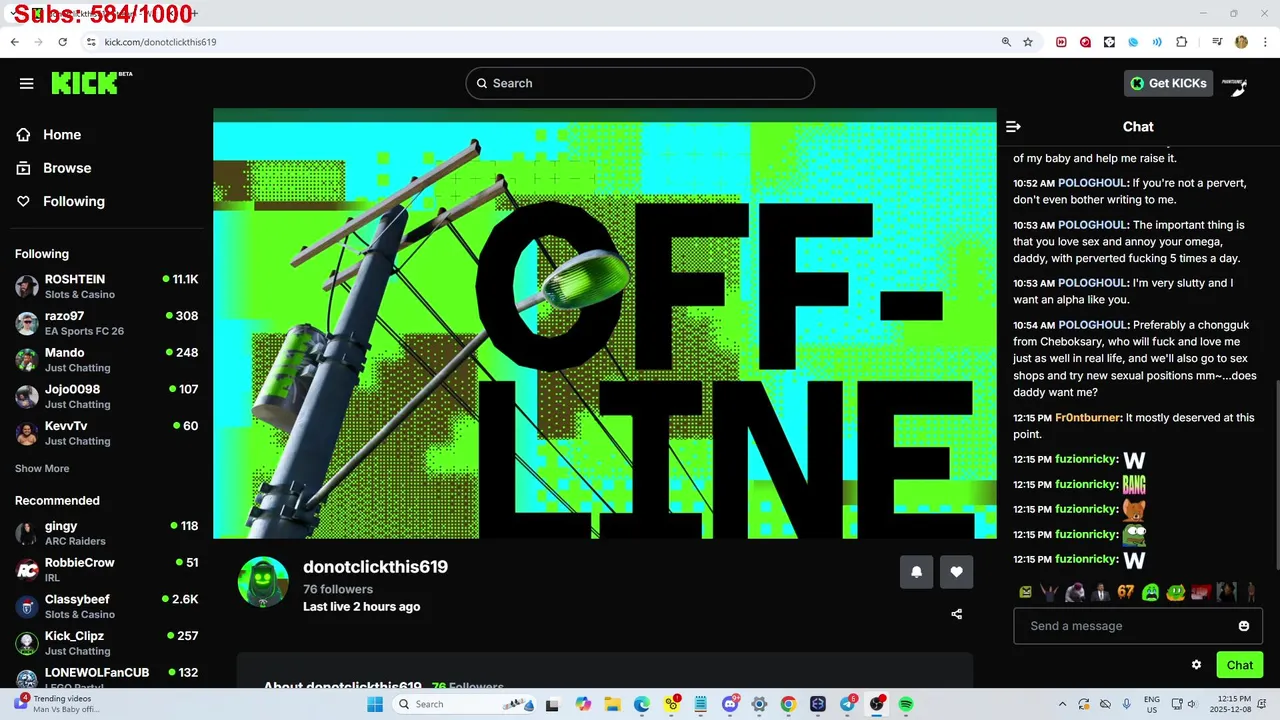Open File Explorer from taskbar

click(x=612, y=704)
